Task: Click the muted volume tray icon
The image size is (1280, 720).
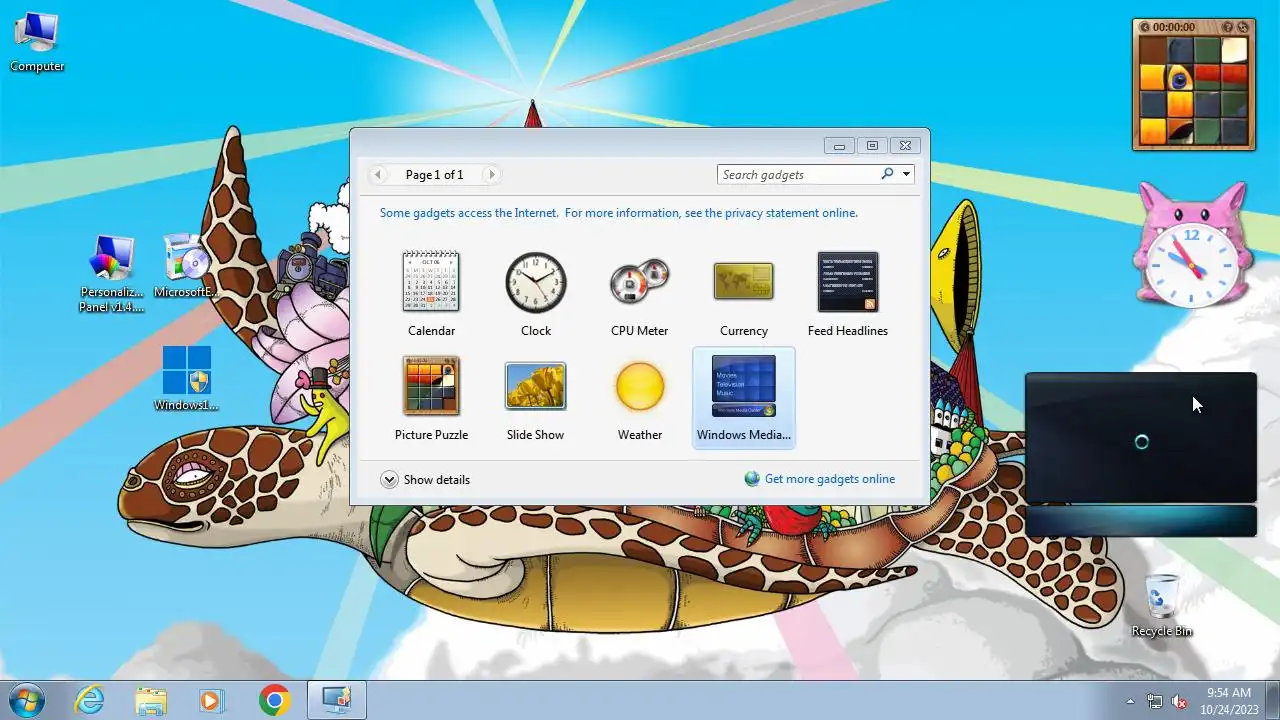Action: (1179, 701)
